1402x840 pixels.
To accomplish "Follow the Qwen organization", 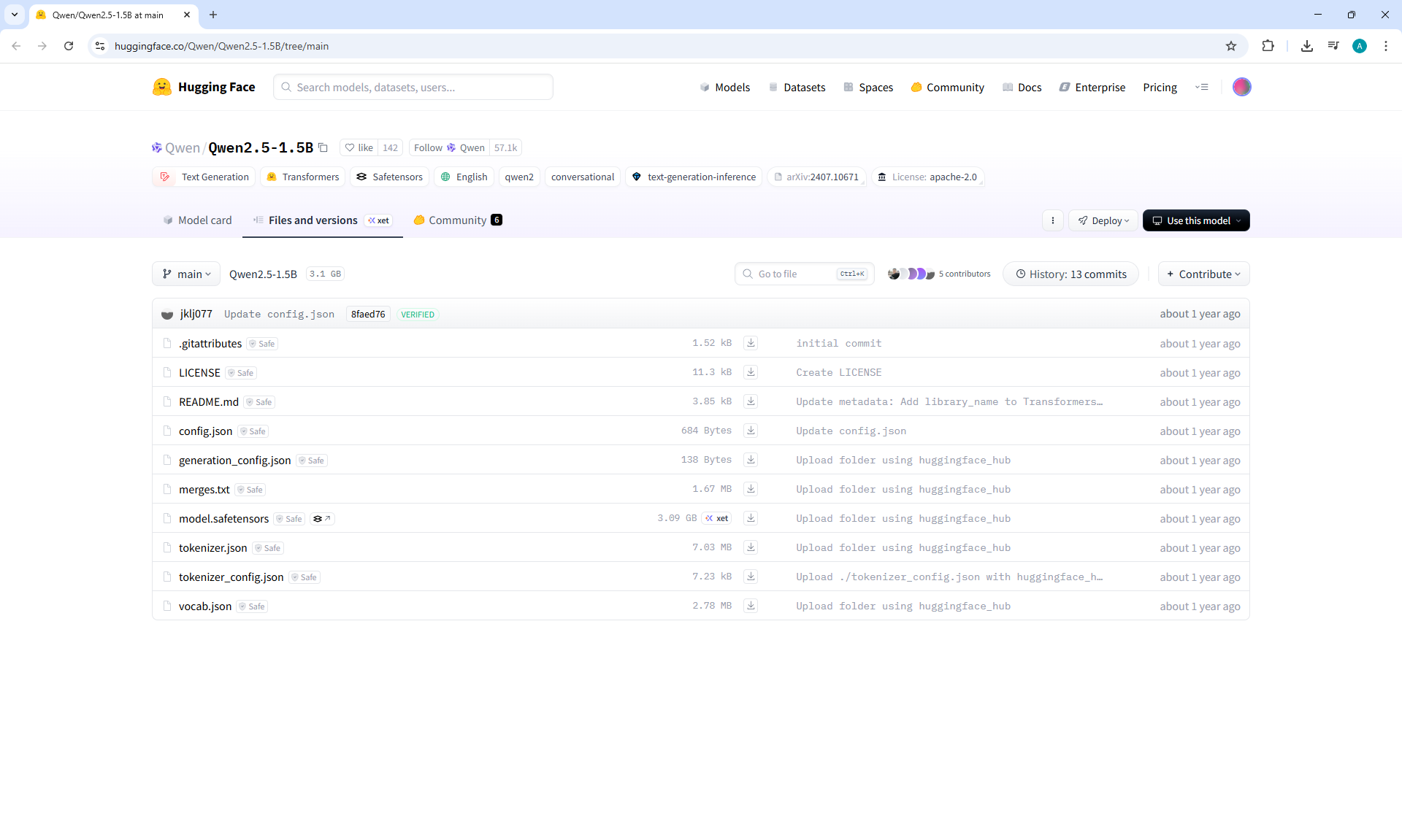I will pyautogui.click(x=448, y=147).
